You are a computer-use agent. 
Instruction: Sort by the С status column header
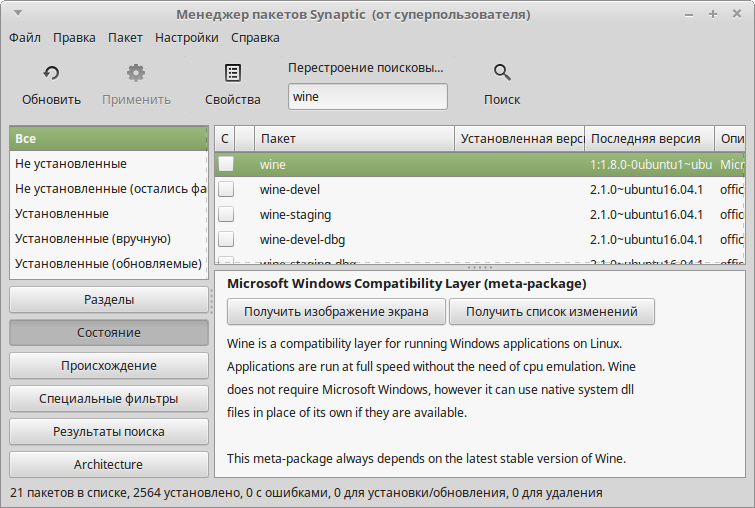(225, 139)
